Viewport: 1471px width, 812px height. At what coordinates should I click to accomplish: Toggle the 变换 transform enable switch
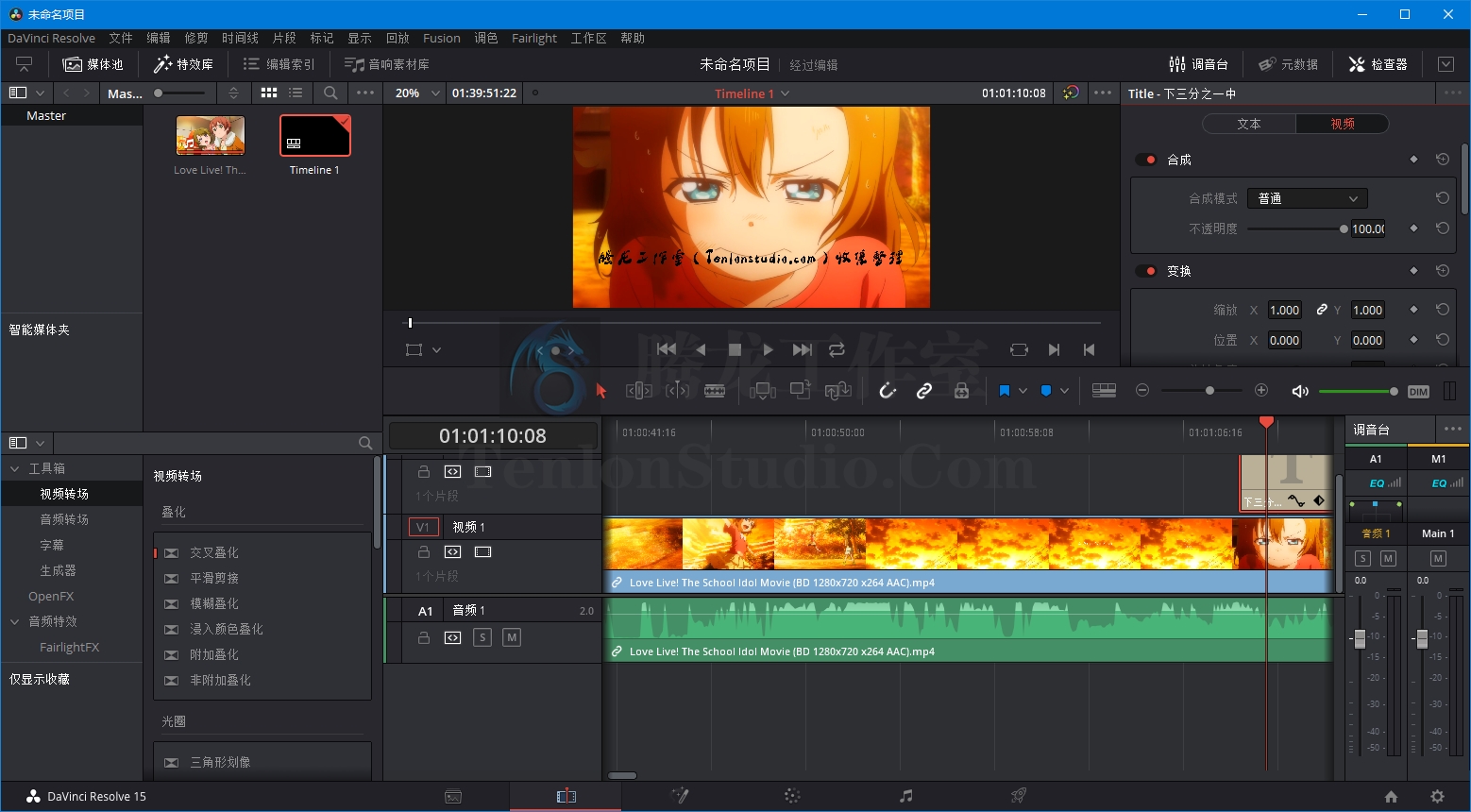click(x=1146, y=271)
